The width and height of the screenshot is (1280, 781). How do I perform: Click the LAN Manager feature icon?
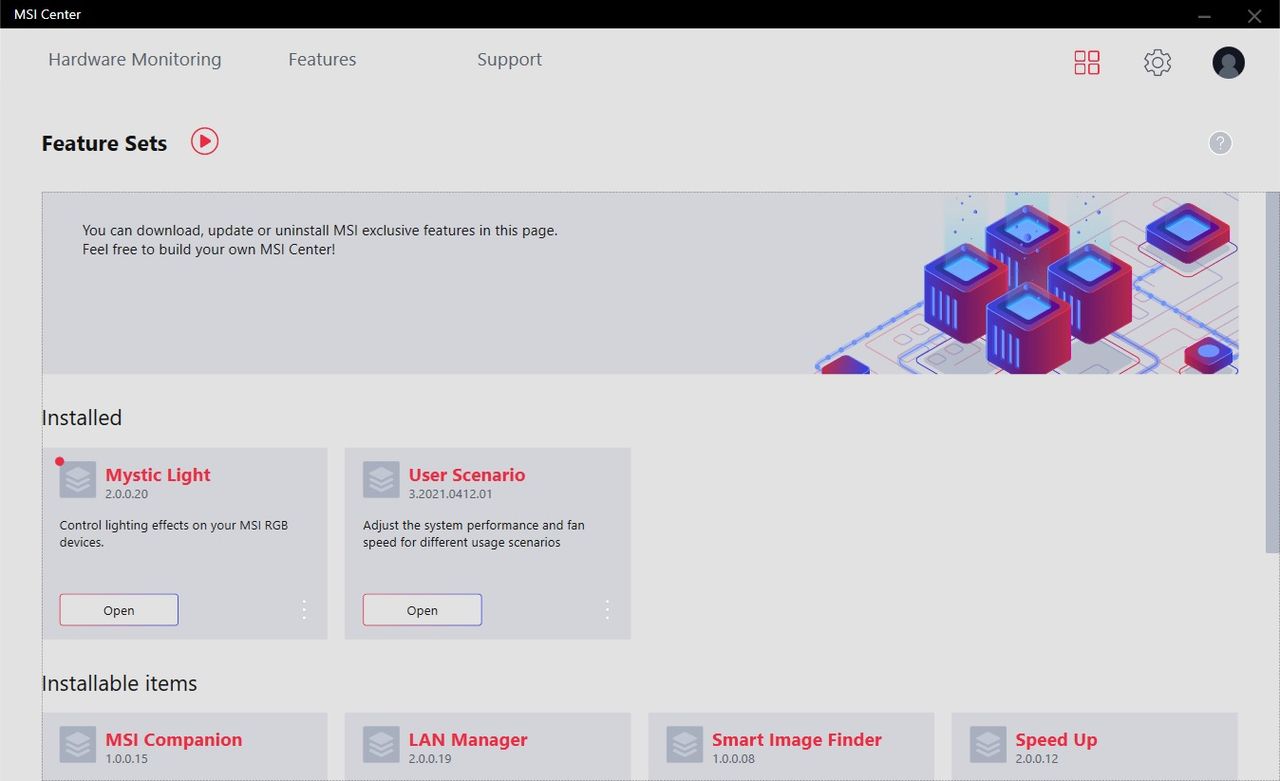(x=381, y=745)
